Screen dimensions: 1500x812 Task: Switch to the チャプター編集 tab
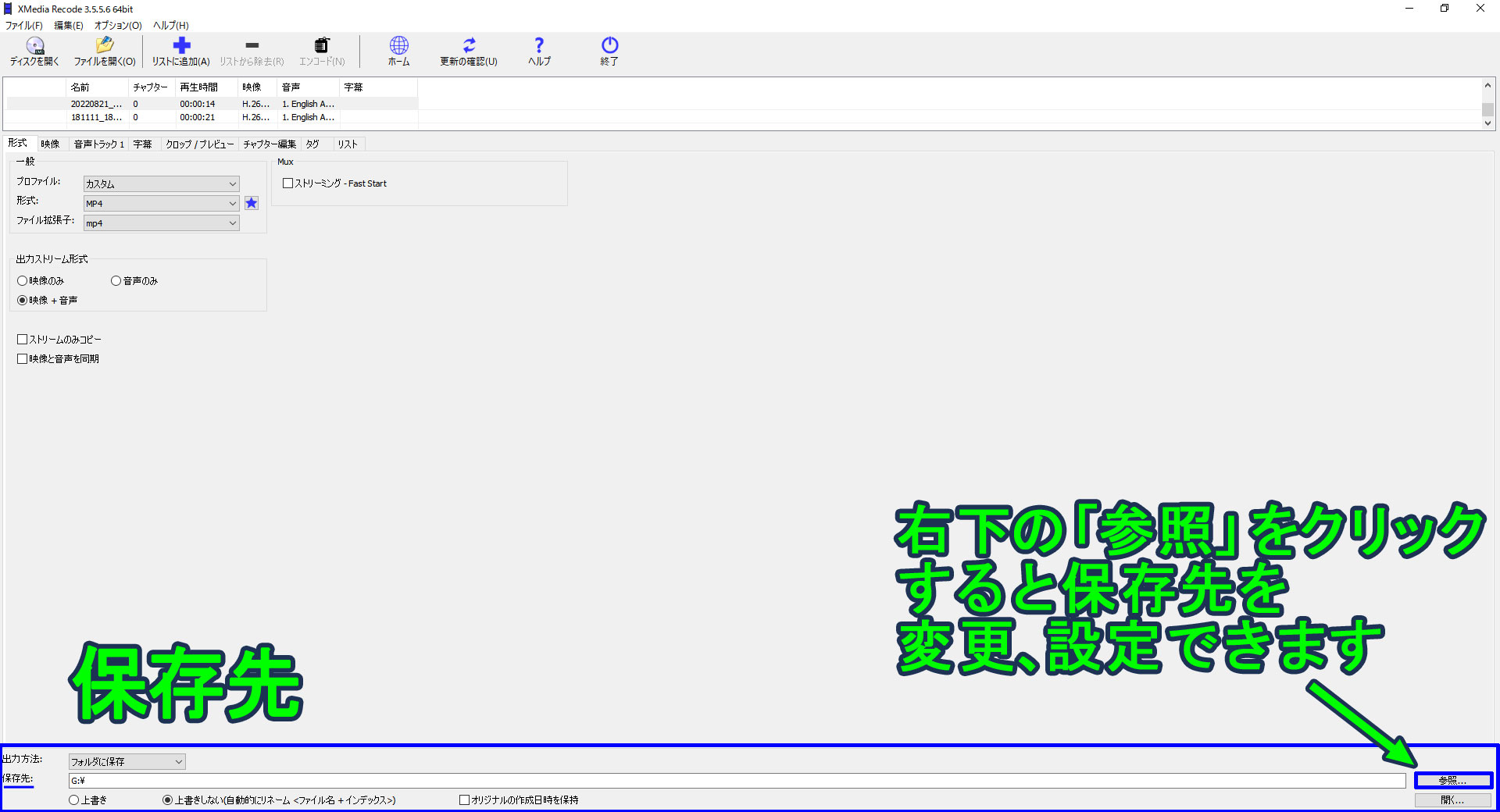[x=270, y=144]
